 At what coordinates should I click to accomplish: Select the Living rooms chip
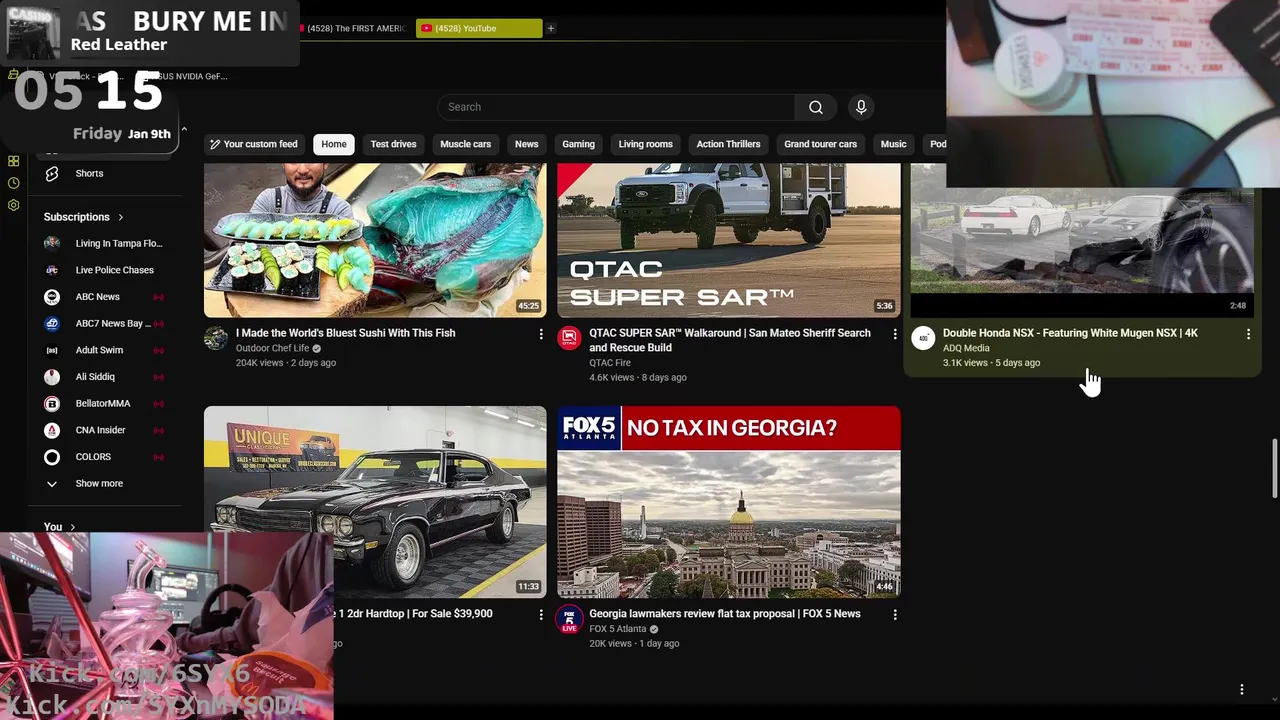[645, 144]
